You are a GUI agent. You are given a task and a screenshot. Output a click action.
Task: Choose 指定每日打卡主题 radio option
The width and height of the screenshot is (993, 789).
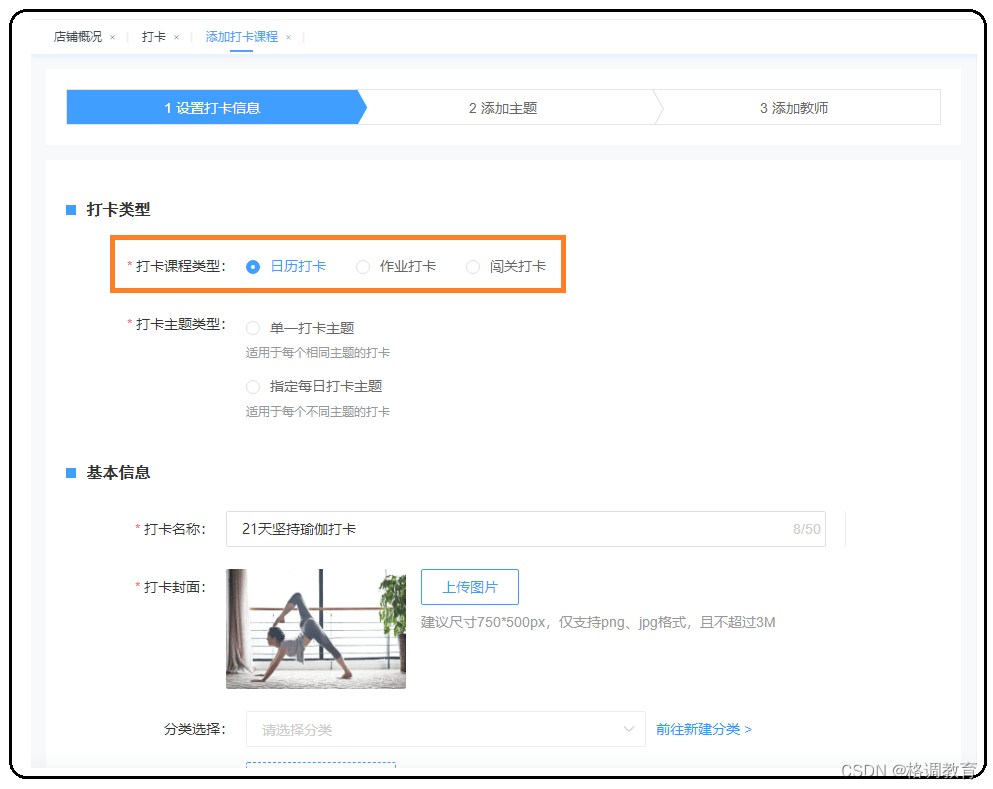tap(254, 387)
